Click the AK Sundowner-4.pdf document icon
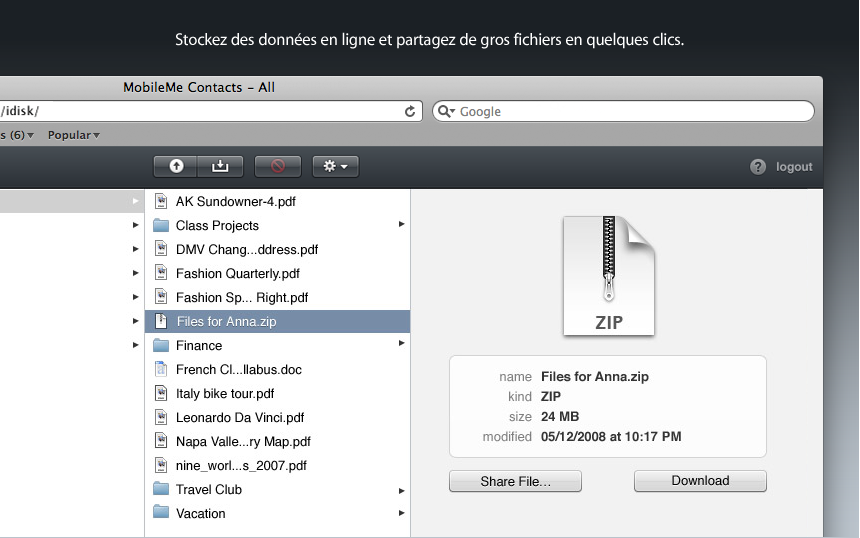The height and width of the screenshot is (538, 860). pyautogui.click(x=161, y=201)
